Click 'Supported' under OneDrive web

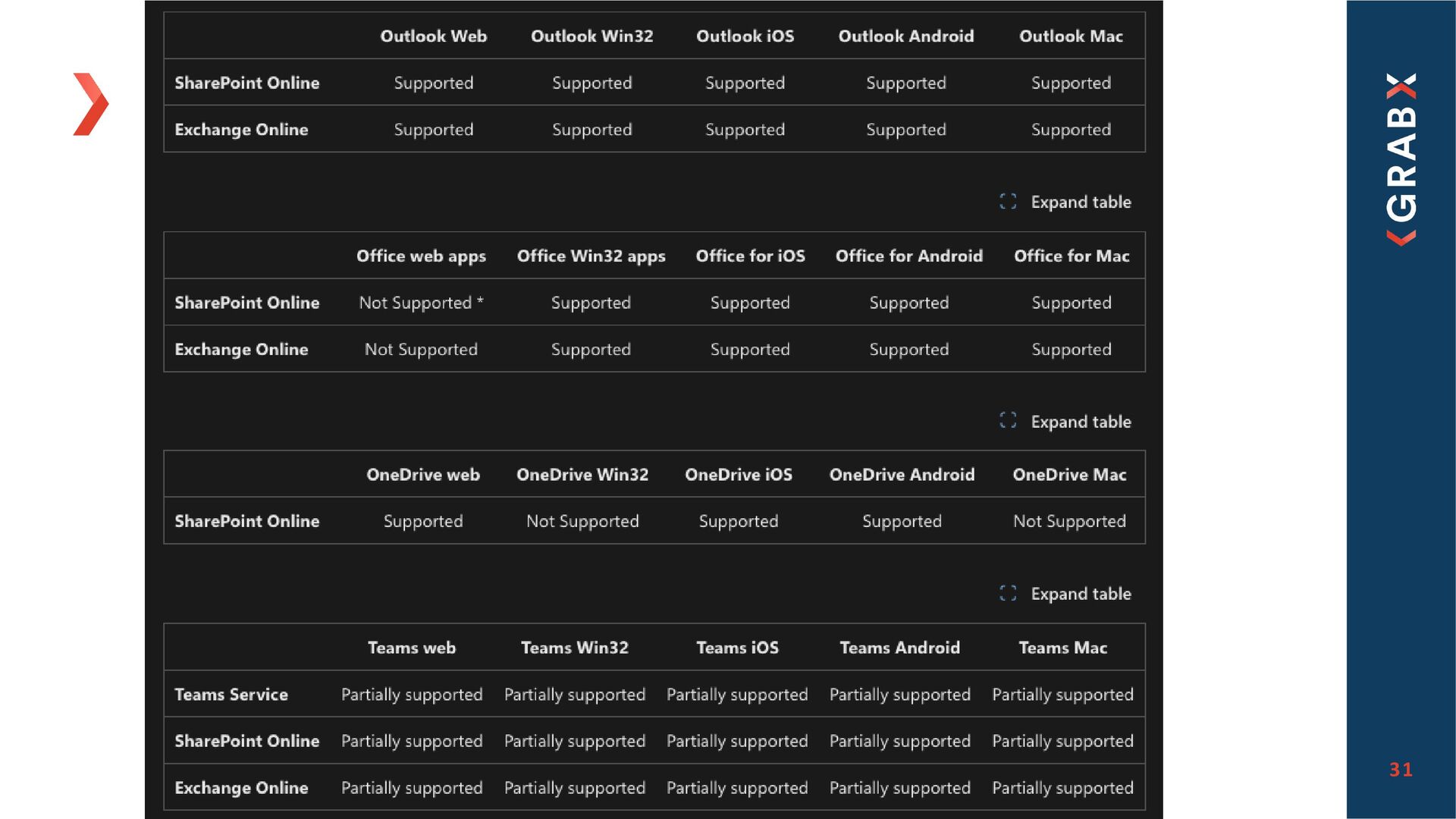pyautogui.click(x=423, y=521)
